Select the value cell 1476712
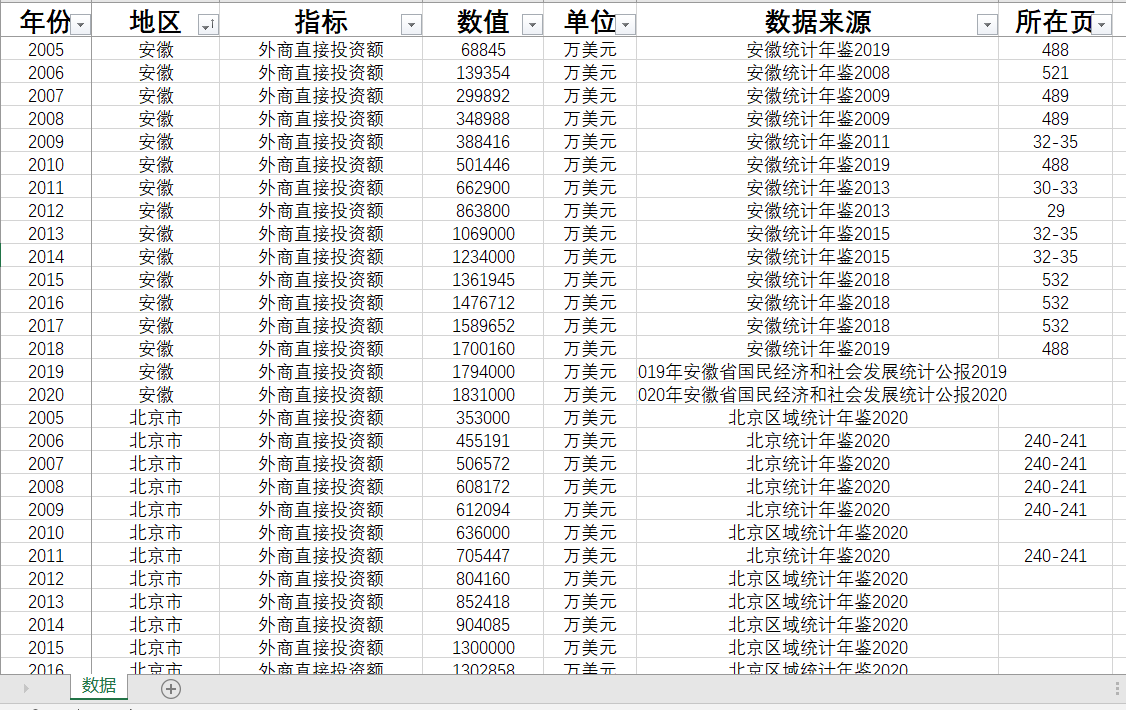Image resolution: width=1126 pixels, height=710 pixels. tap(483, 302)
